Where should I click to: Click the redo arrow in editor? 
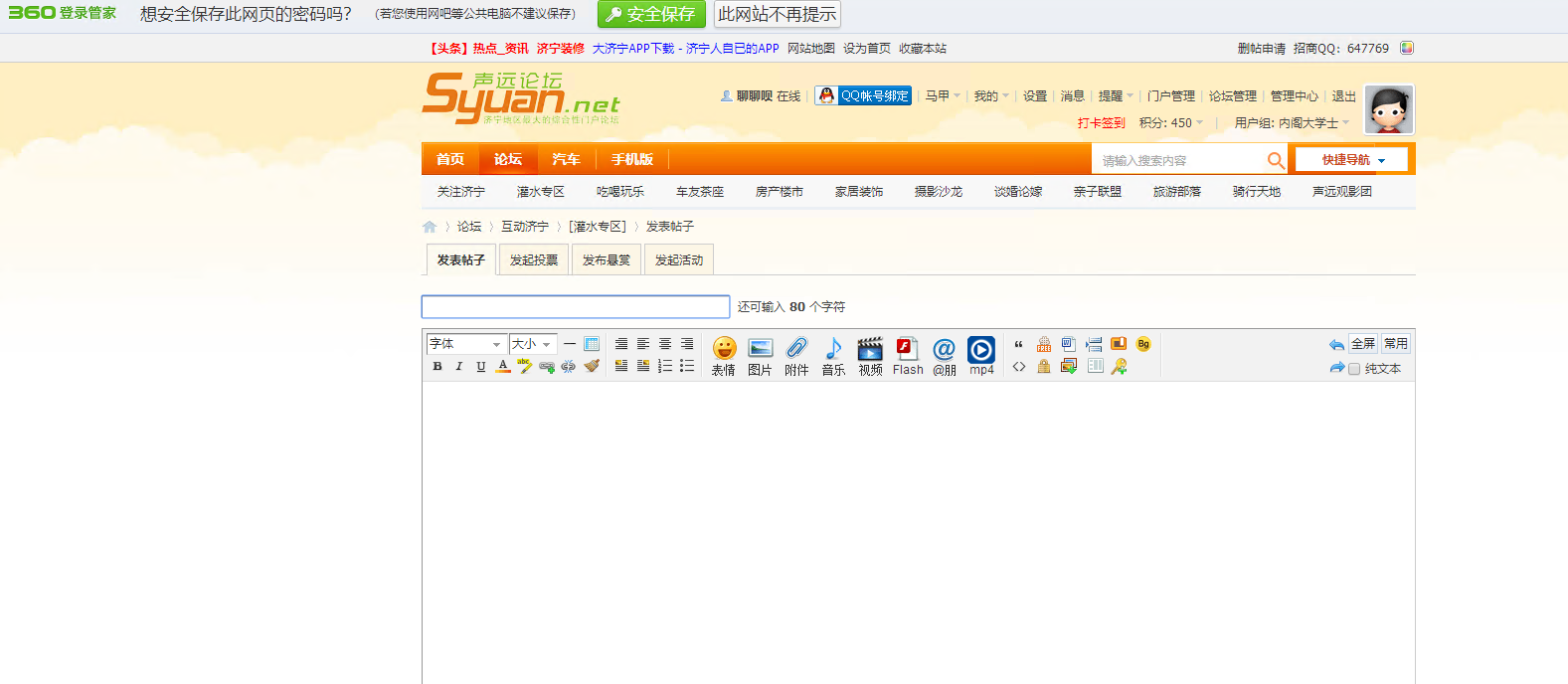pyautogui.click(x=1336, y=368)
